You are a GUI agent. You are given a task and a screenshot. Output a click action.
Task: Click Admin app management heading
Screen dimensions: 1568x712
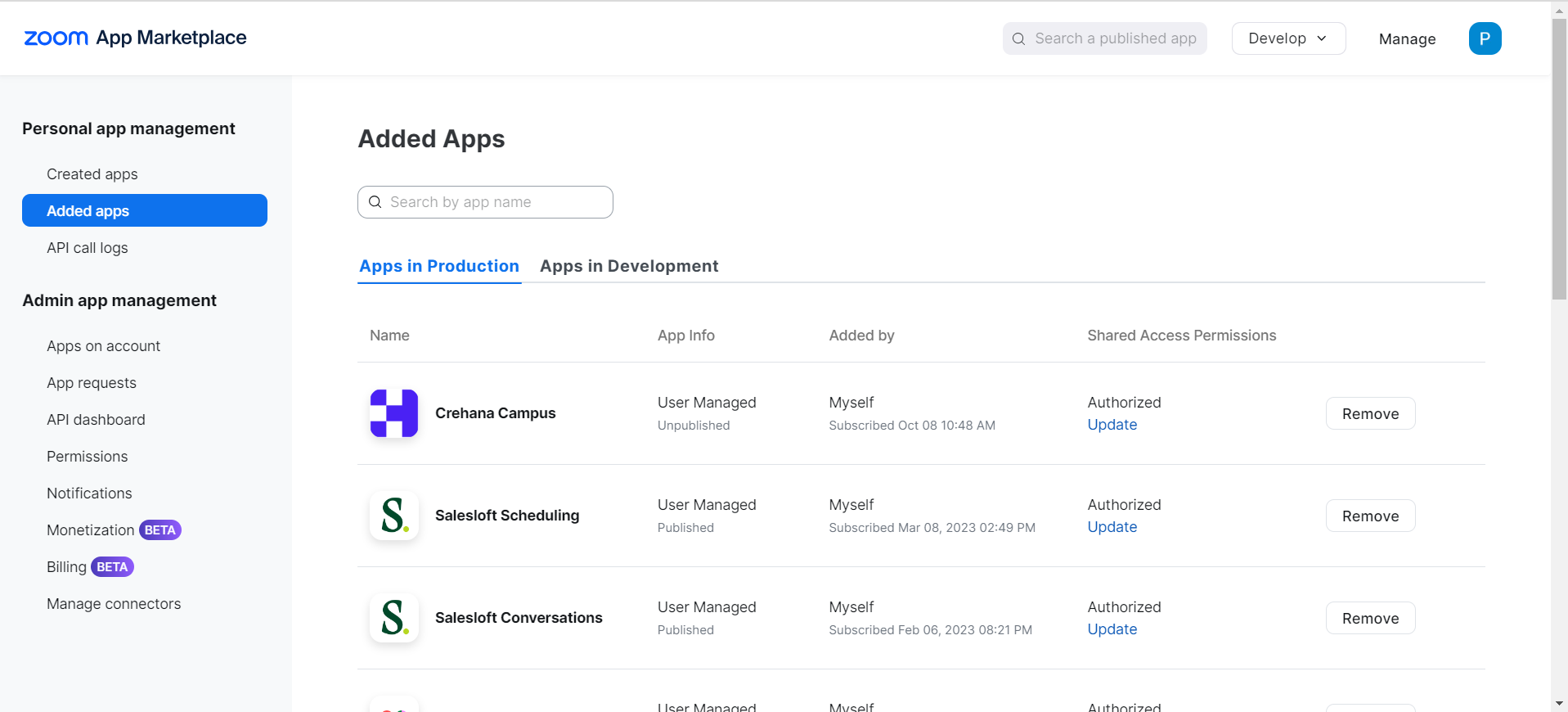tap(119, 300)
